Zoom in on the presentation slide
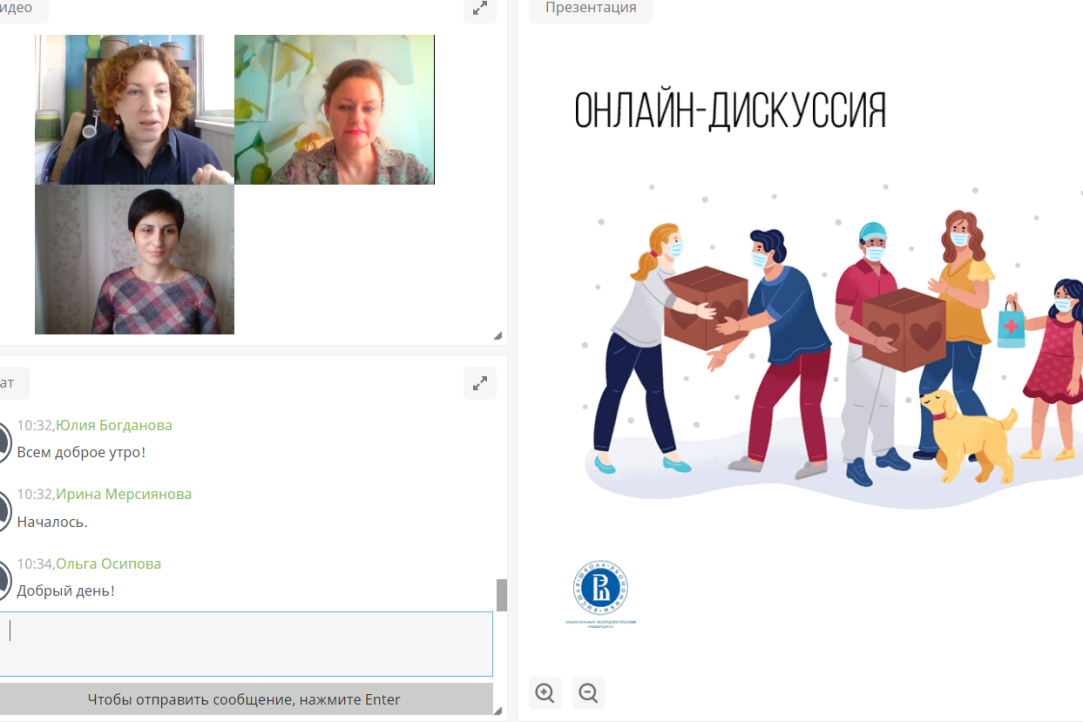This screenshot has height=722, width=1083. (545, 693)
